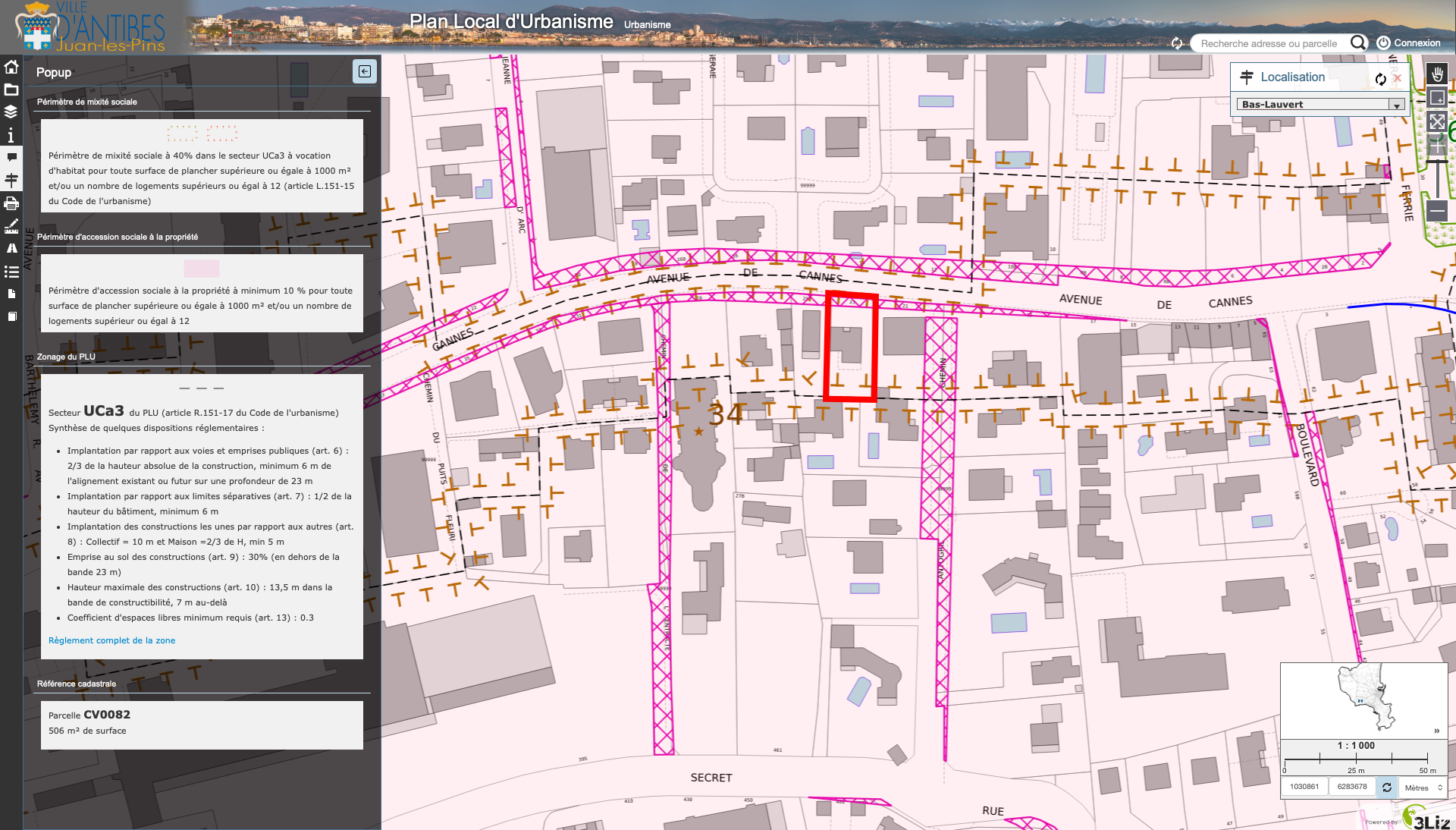Collapse the overview map with chevrons
The height and width of the screenshot is (830, 1456).
[x=1436, y=731]
